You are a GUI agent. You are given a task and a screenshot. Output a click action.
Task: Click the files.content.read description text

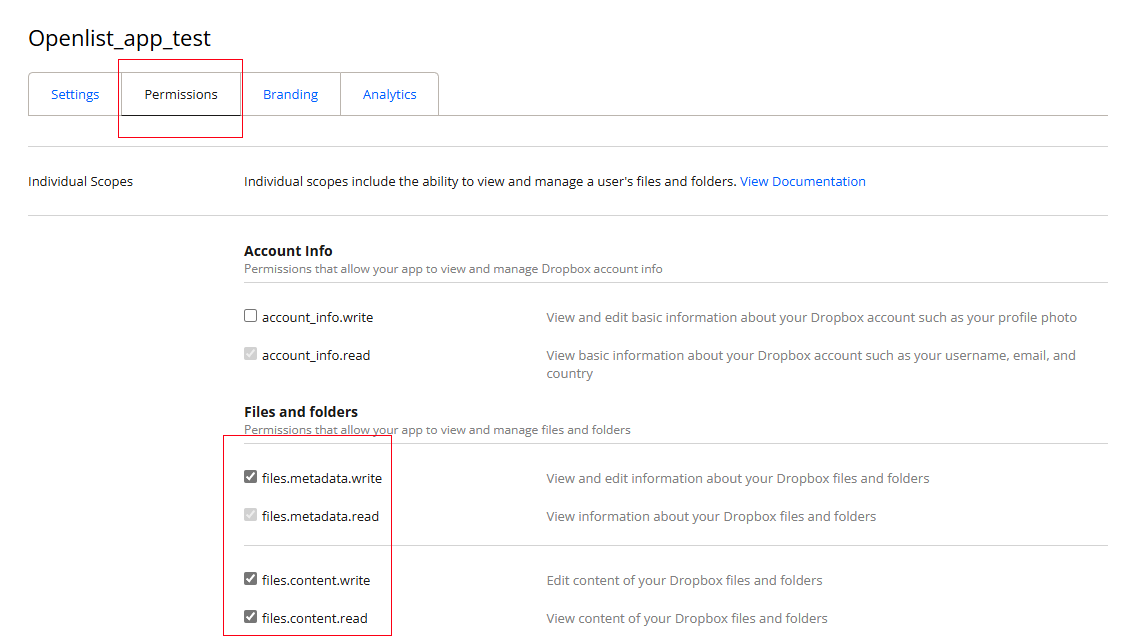(x=686, y=617)
